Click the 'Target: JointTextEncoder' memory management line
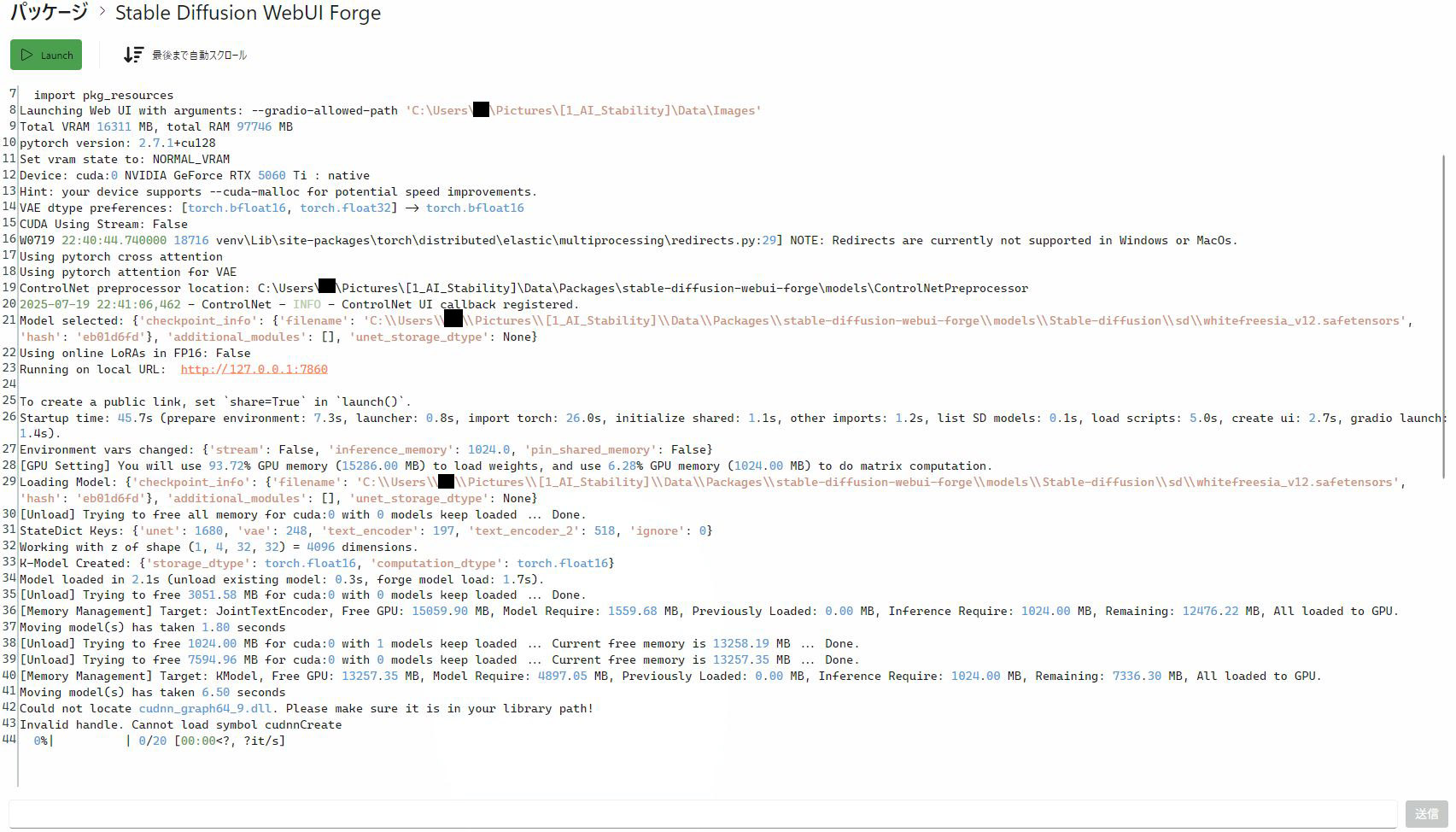 [x=709, y=611]
